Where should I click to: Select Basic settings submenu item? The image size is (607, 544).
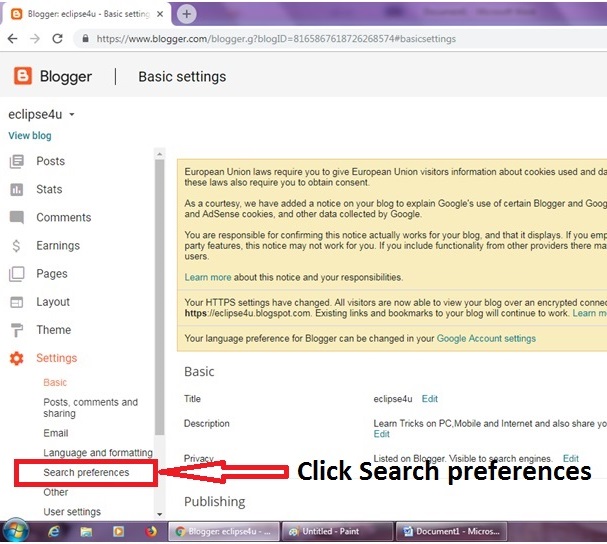click(55, 383)
